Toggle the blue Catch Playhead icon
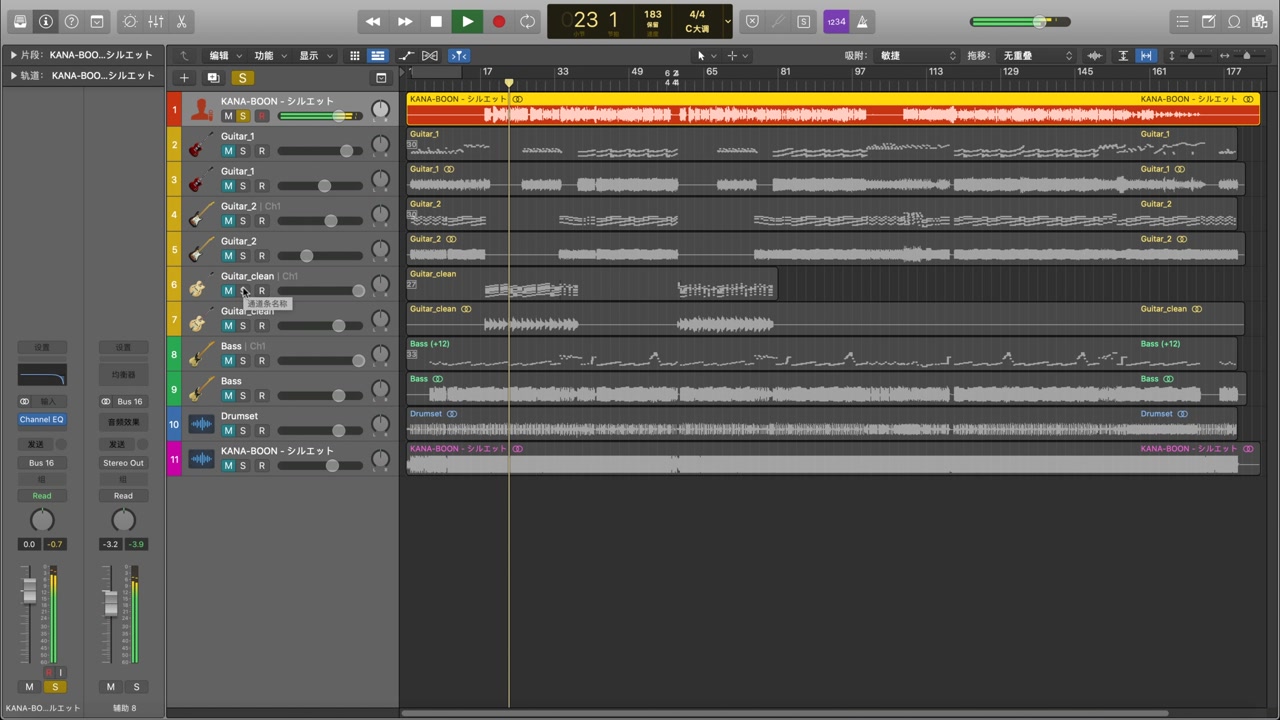Screen dimensions: 1280x720 pos(459,56)
